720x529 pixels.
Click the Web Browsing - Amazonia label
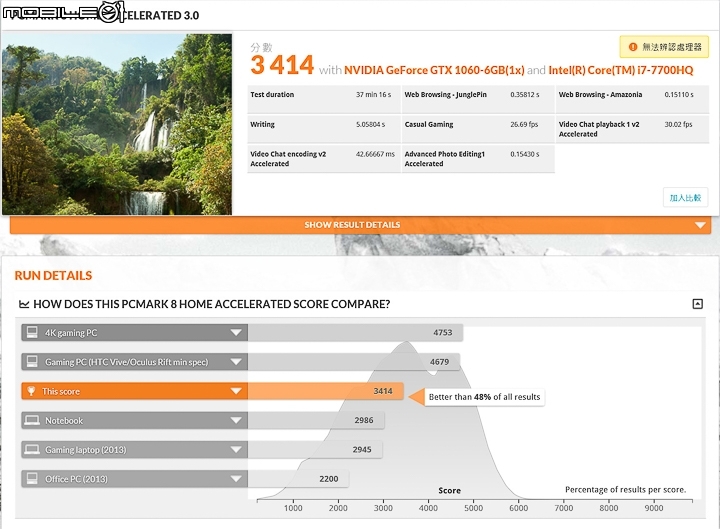click(600, 95)
